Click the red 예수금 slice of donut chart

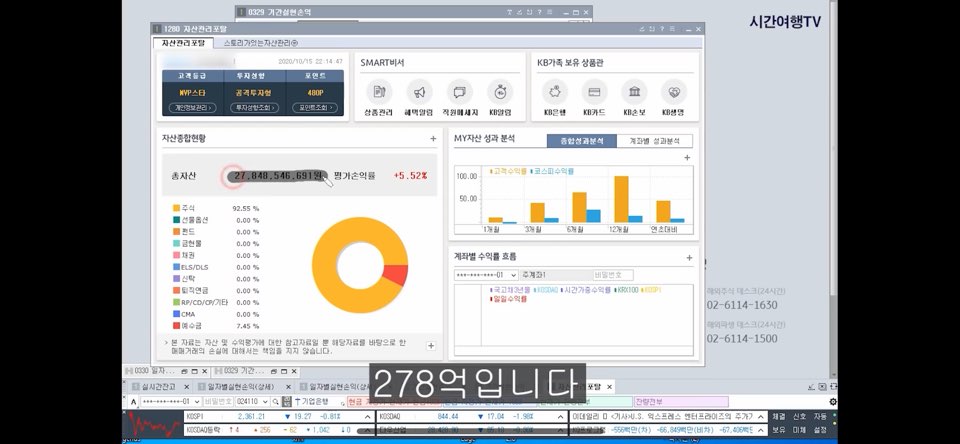tap(397, 275)
